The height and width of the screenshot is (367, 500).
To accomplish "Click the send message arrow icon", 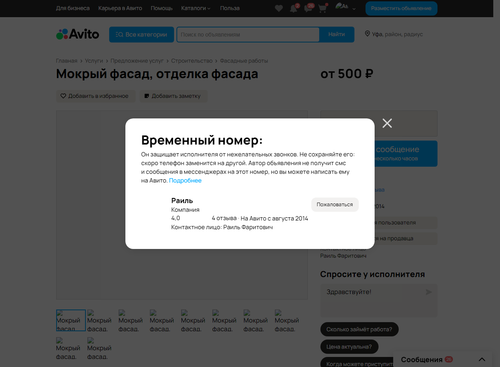I will coord(429,292).
